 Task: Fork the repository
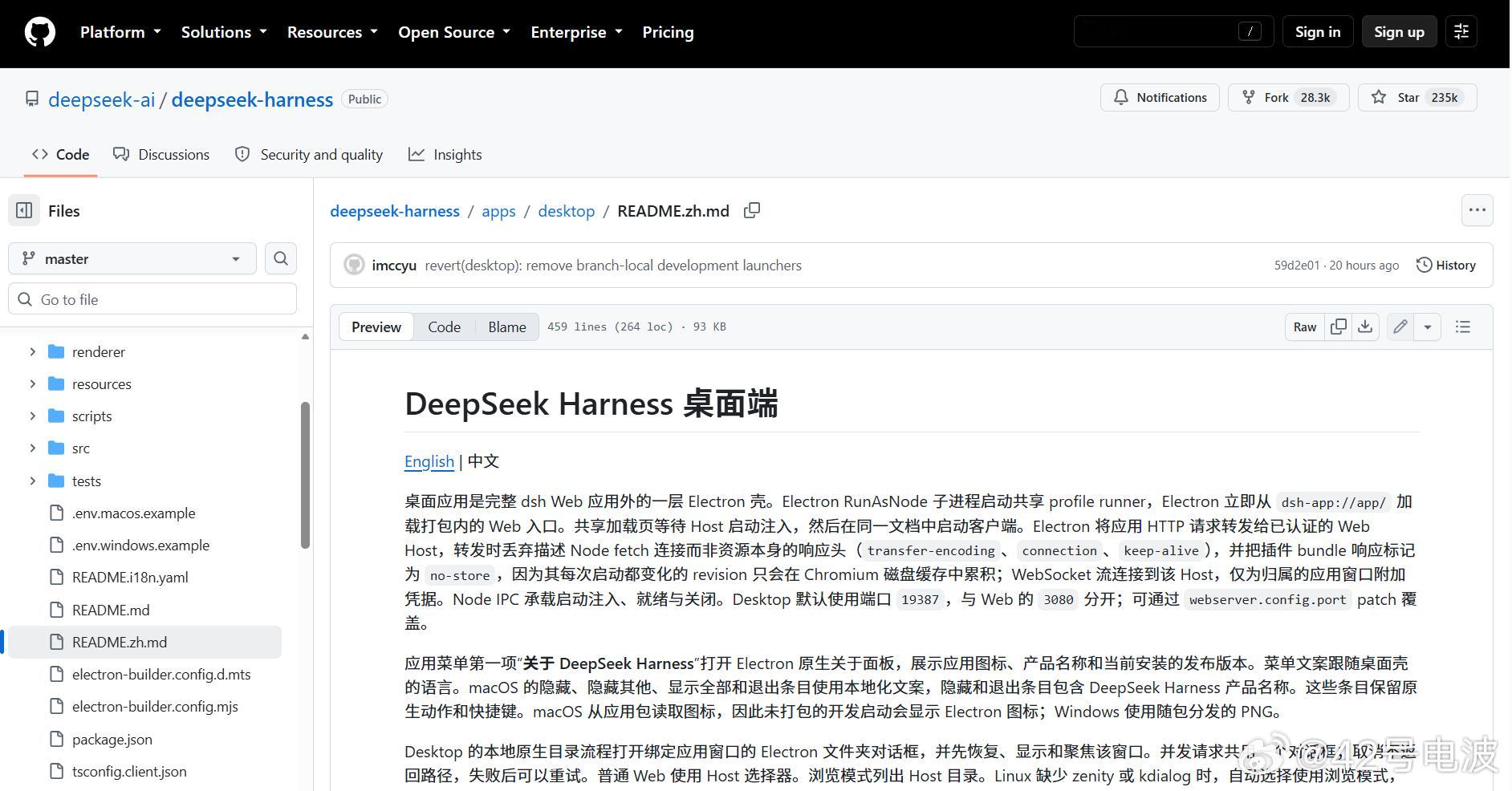(x=1288, y=98)
